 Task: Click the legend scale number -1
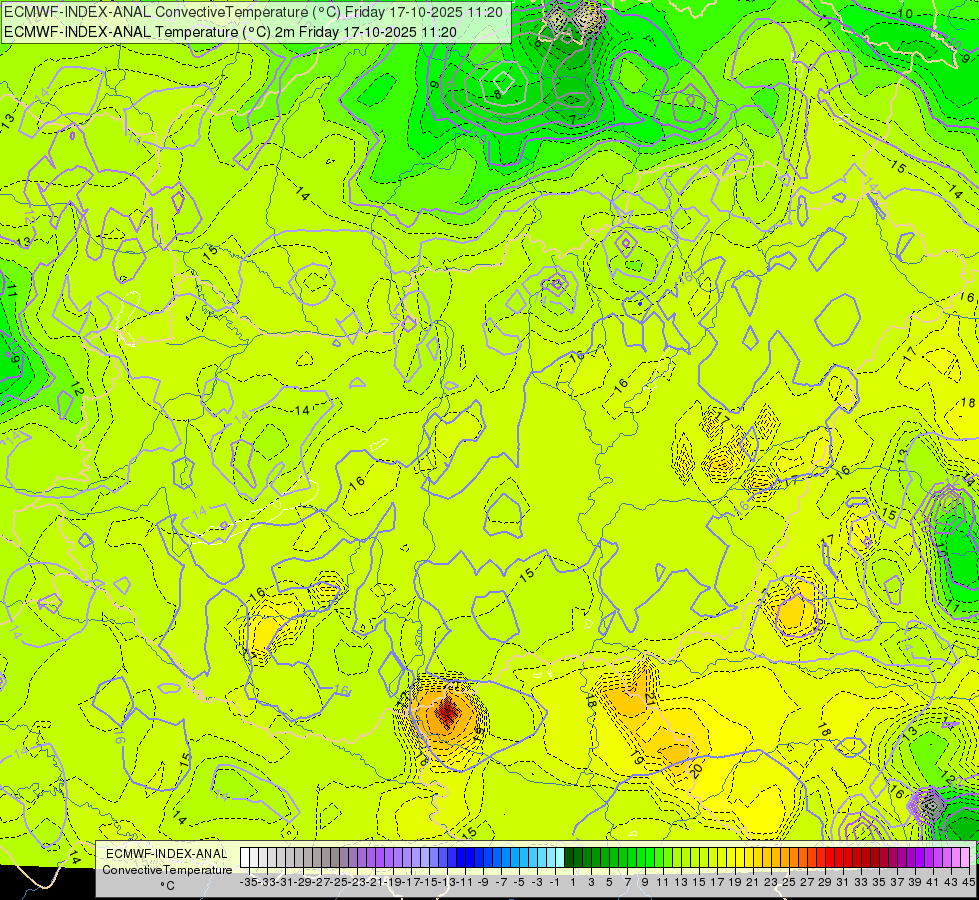click(x=556, y=882)
